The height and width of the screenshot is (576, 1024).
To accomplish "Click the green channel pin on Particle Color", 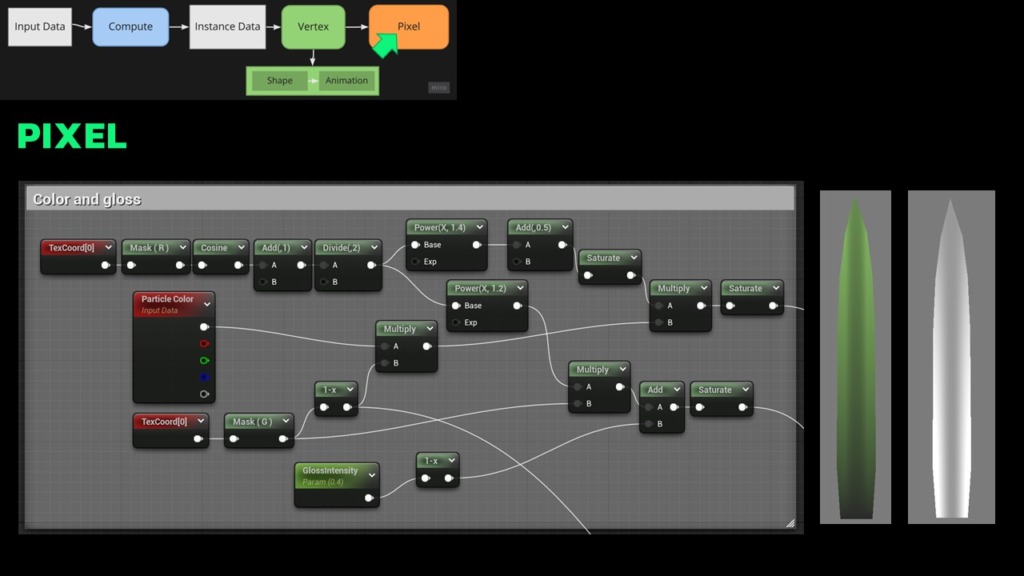I will tap(205, 360).
